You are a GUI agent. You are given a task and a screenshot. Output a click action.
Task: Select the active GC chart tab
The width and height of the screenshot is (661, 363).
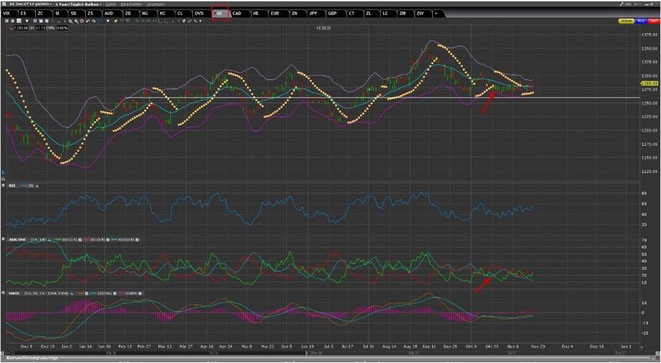[x=220, y=13]
